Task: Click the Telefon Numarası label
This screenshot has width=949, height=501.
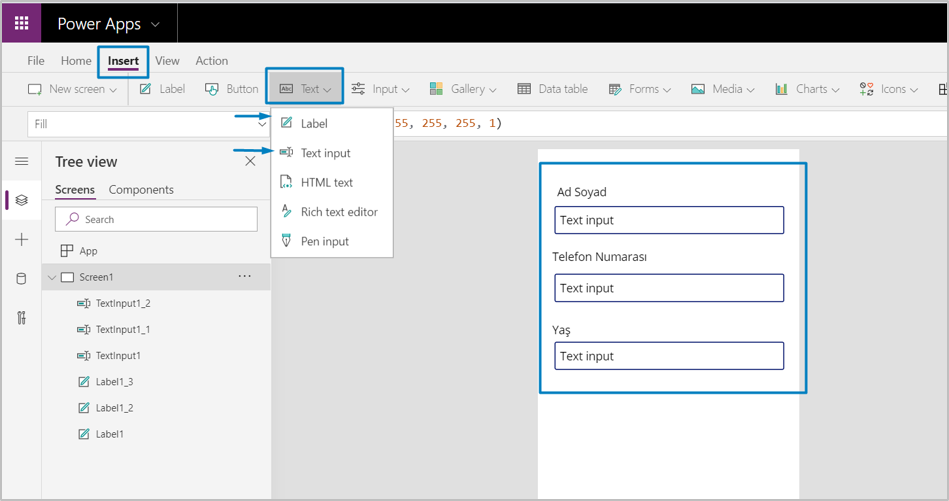Action: 599,257
